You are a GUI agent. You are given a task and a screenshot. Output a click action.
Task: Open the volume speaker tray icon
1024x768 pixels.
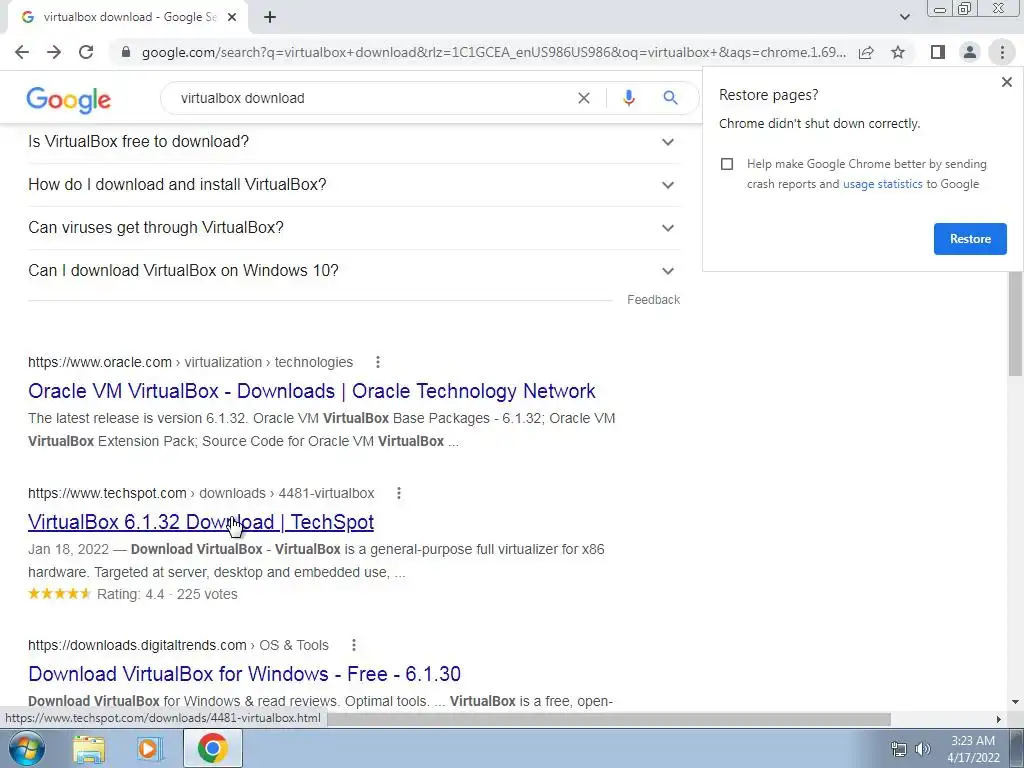click(922, 749)
